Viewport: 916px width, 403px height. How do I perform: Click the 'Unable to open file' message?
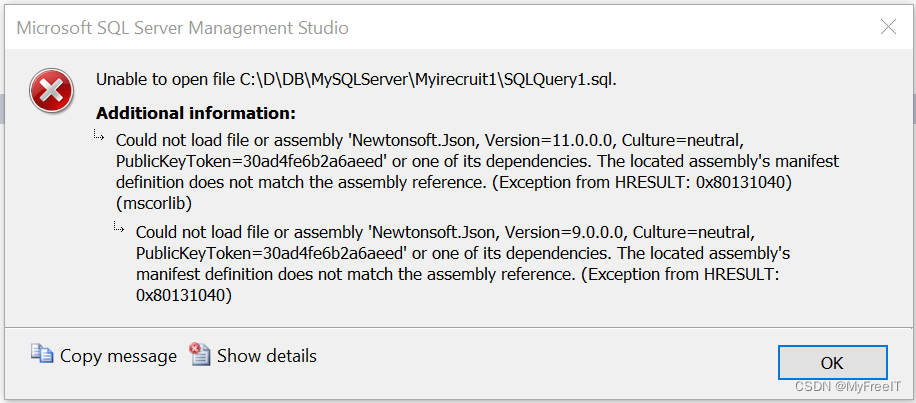[356, 80]
